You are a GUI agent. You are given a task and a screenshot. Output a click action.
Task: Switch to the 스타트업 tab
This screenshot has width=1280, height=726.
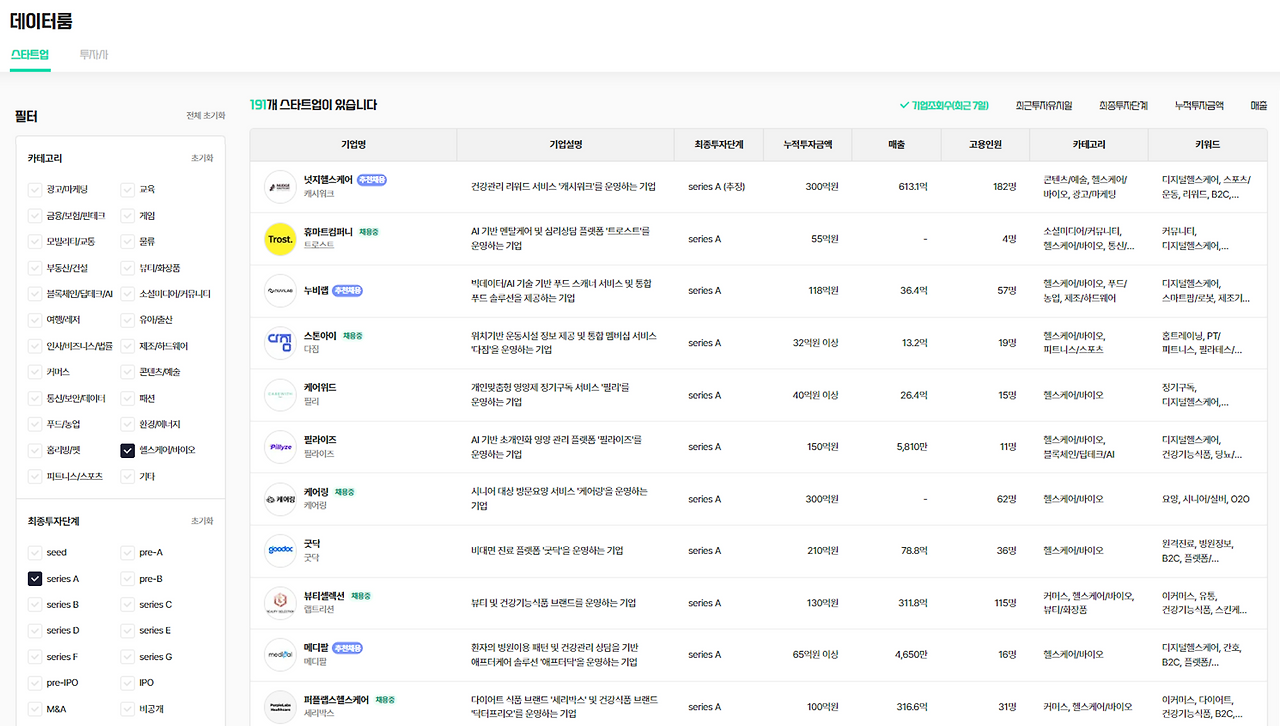pyautogui.click(x=30, y=54)
